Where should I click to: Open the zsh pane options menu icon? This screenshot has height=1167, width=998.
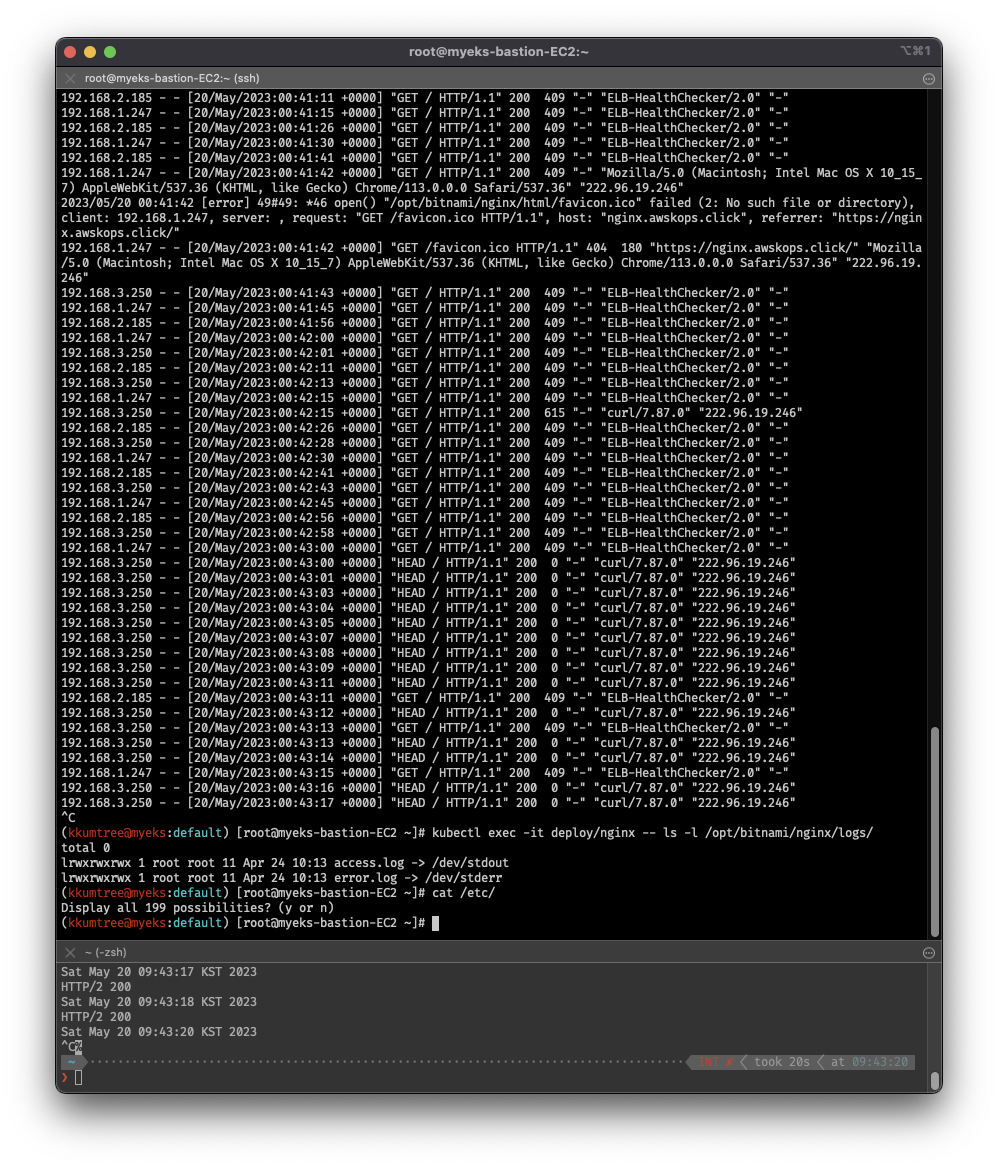pos(929,953)
